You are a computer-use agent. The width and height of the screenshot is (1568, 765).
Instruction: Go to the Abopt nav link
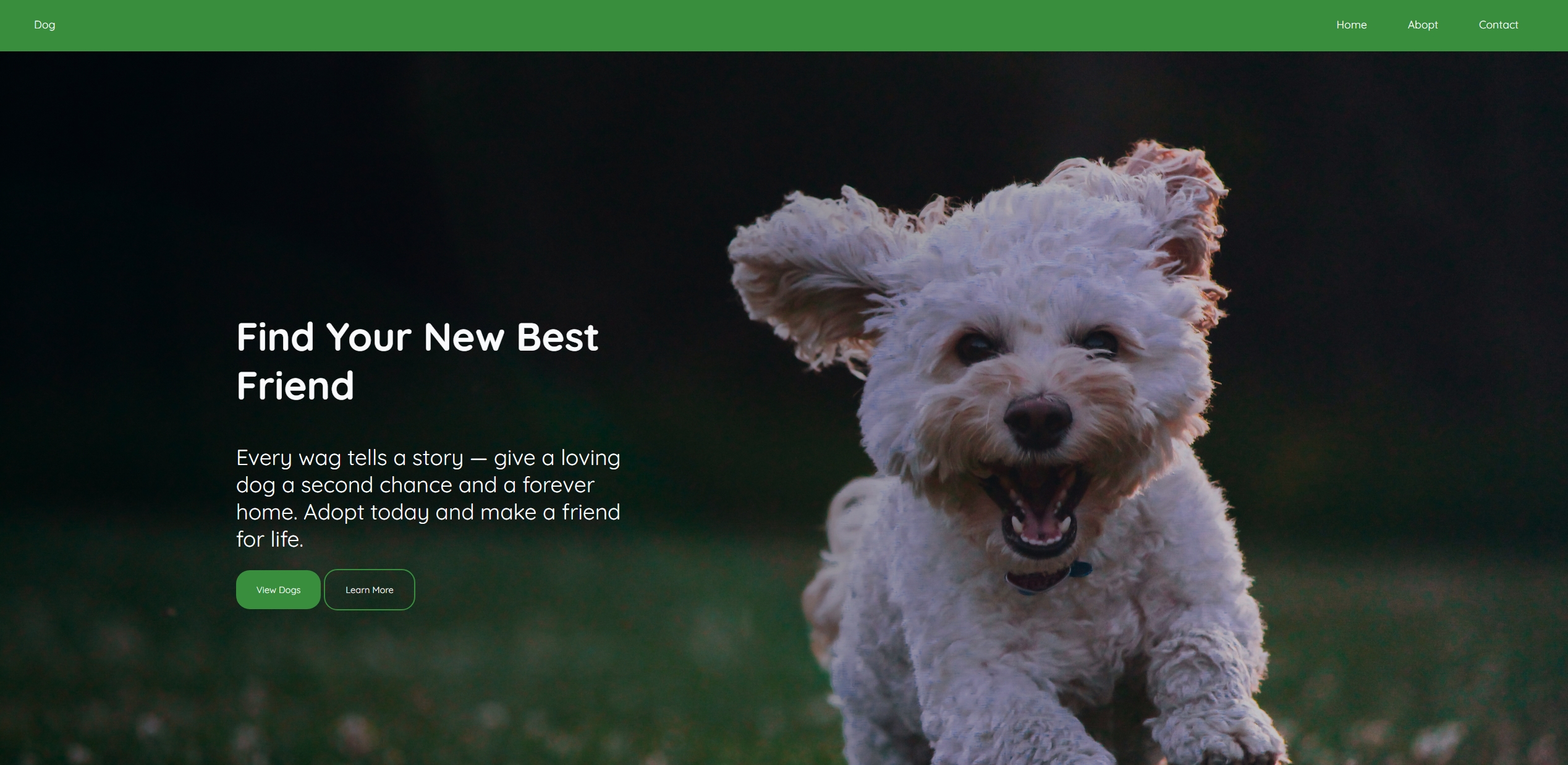pos(1422,25)
